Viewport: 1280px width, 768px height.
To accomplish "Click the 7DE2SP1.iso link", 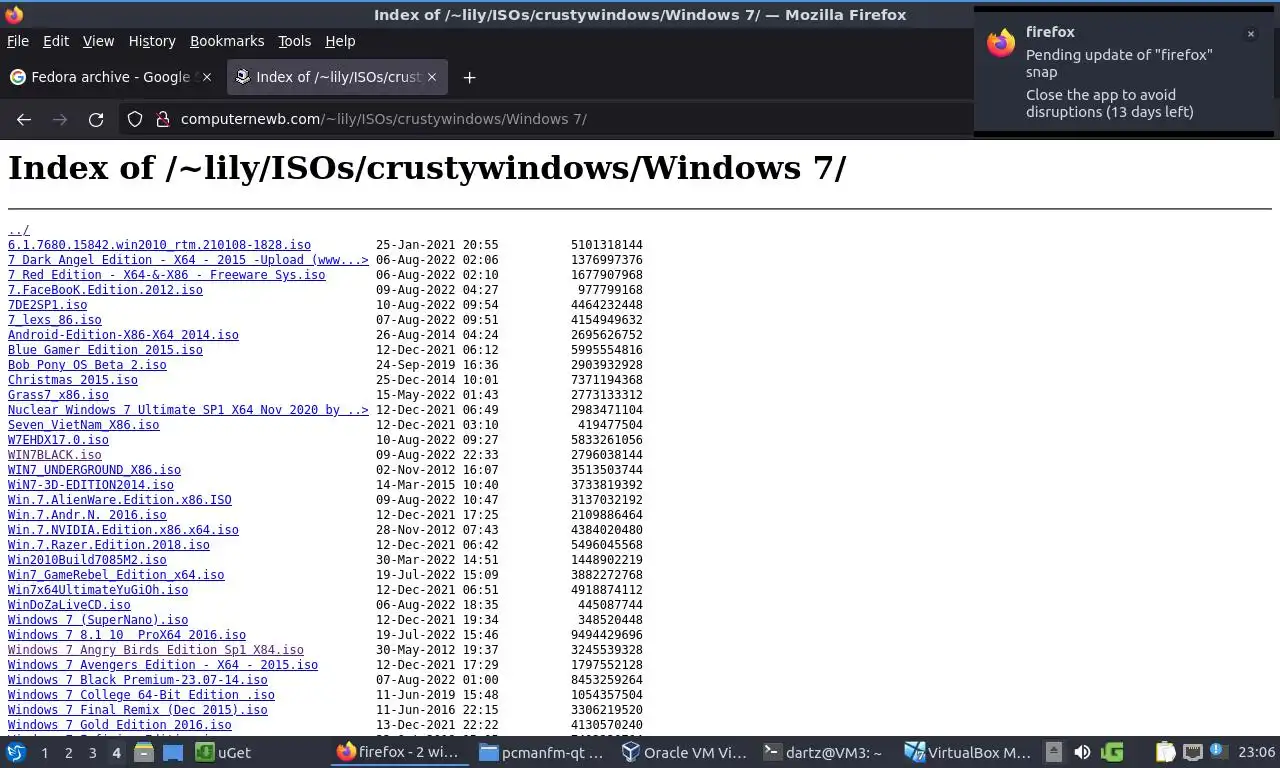I will pyautogui.click(x=47, y=305).
